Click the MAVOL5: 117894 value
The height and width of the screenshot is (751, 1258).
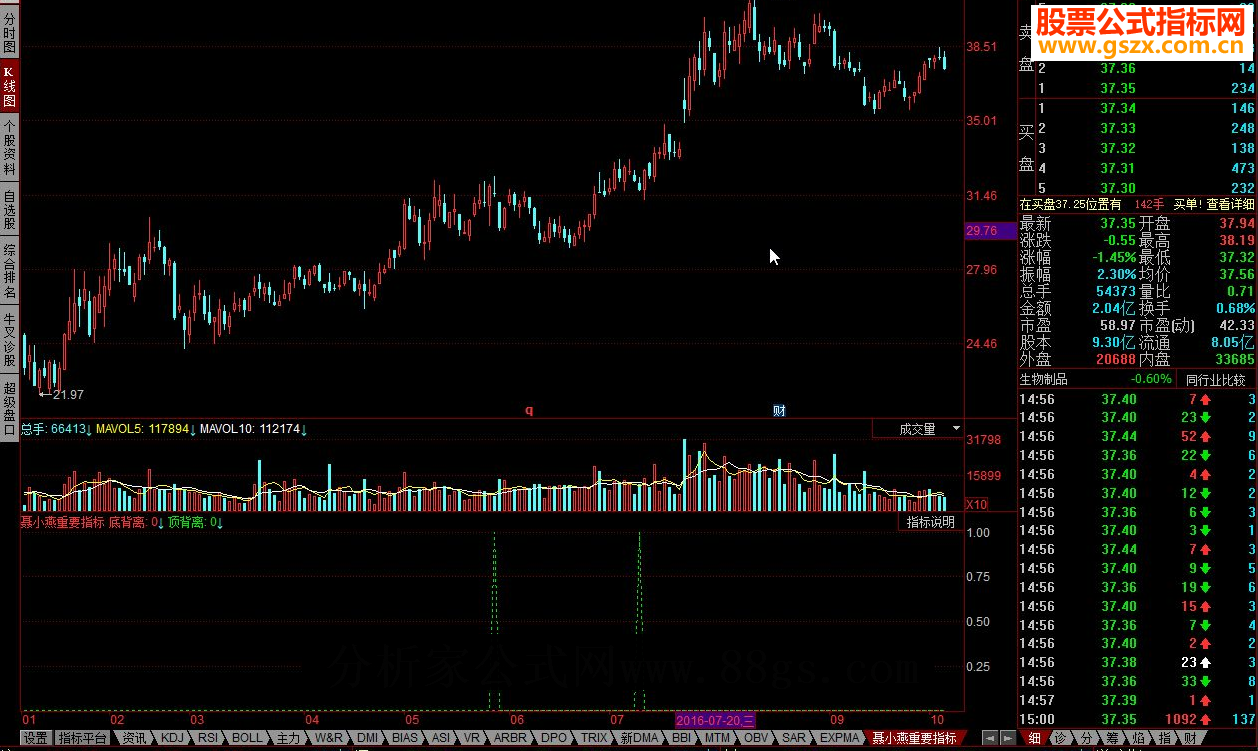click(143, 429)
